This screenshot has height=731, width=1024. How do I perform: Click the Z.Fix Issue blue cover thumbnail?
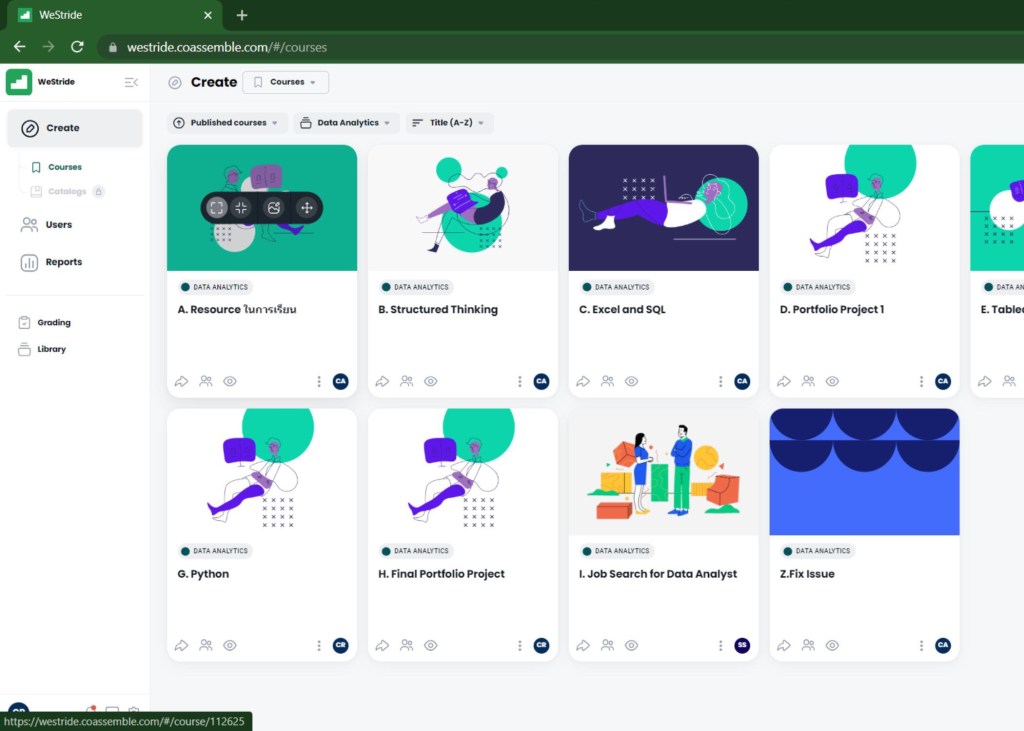864,472
